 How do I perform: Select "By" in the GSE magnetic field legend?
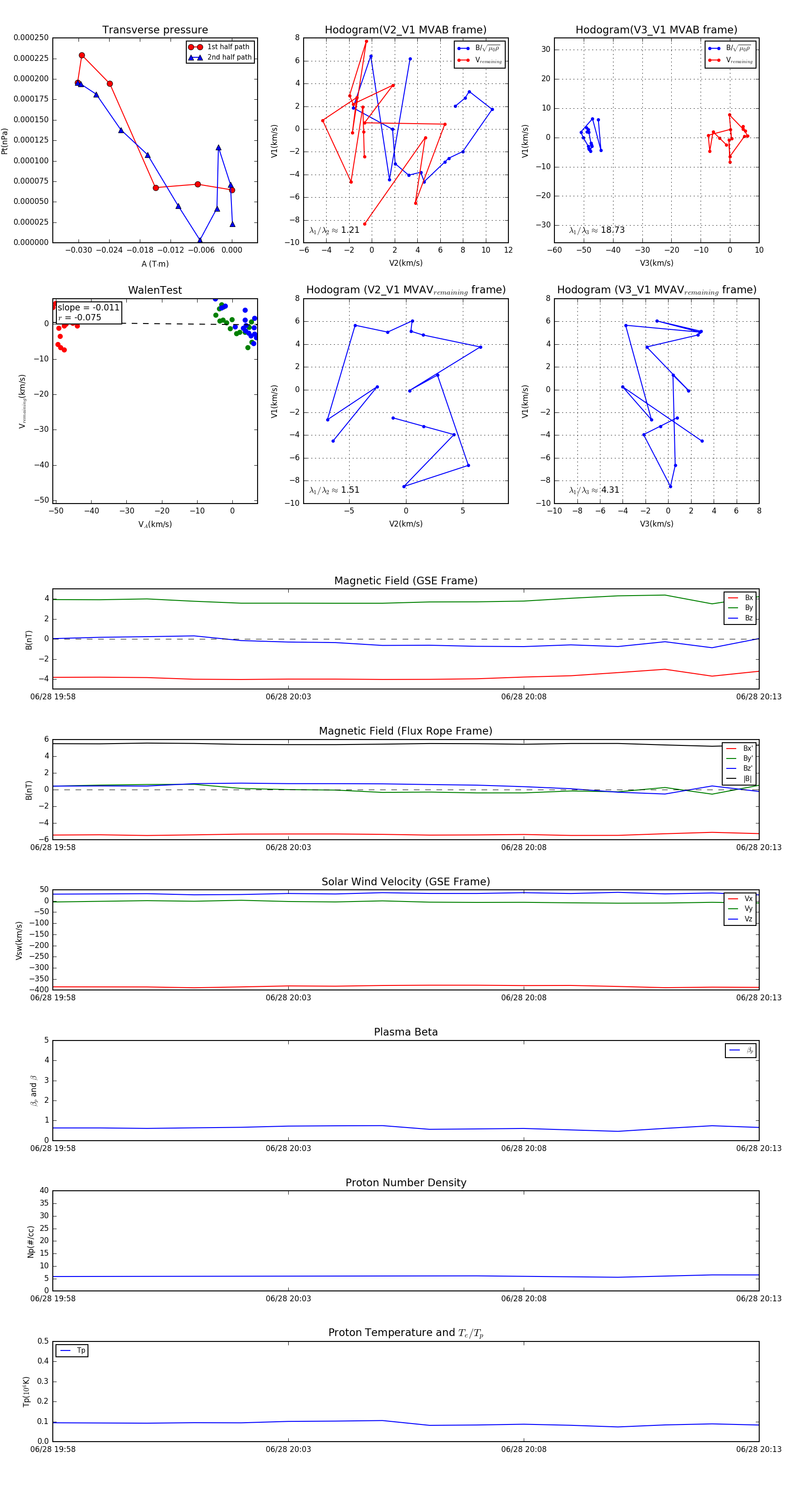click(x=740, y=607)
